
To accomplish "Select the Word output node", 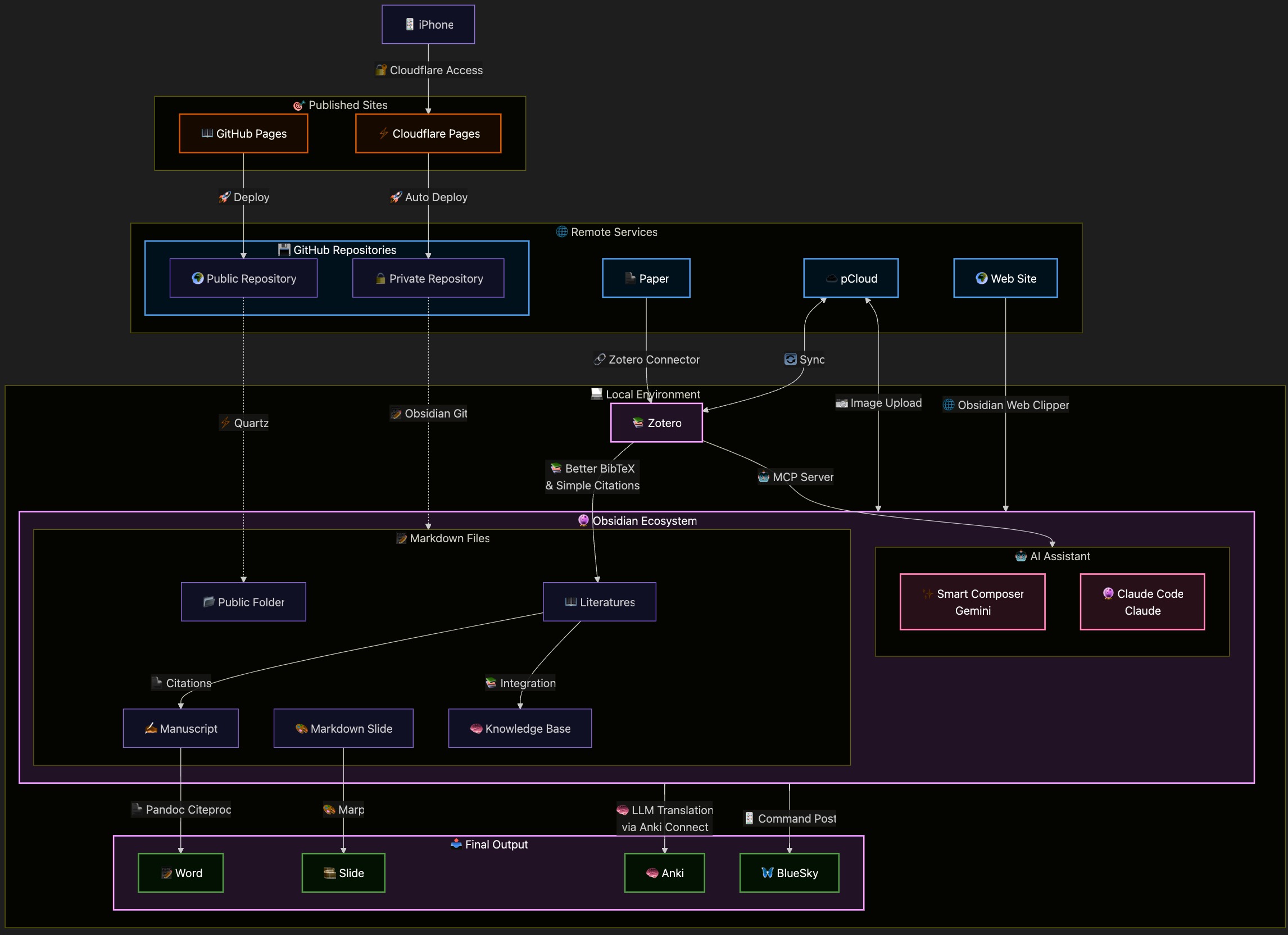I will (181, 873).
